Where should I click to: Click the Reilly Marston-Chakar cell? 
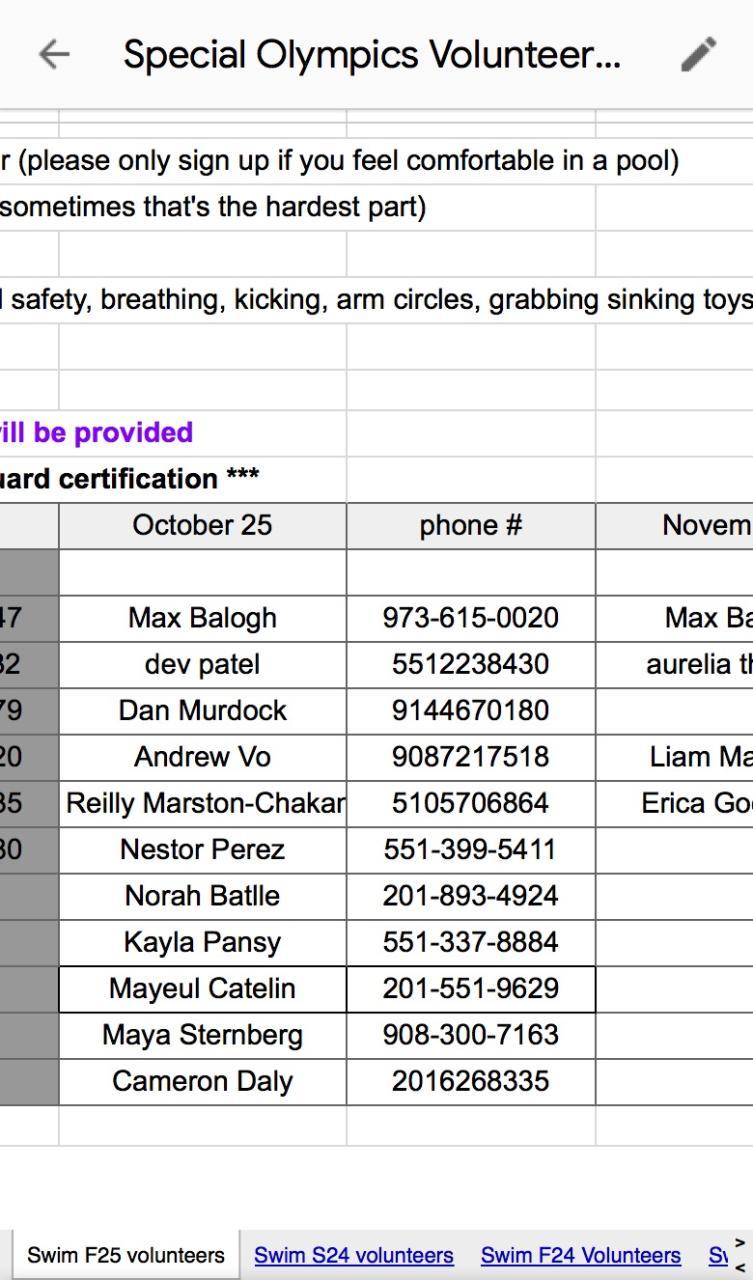(204, 803)
